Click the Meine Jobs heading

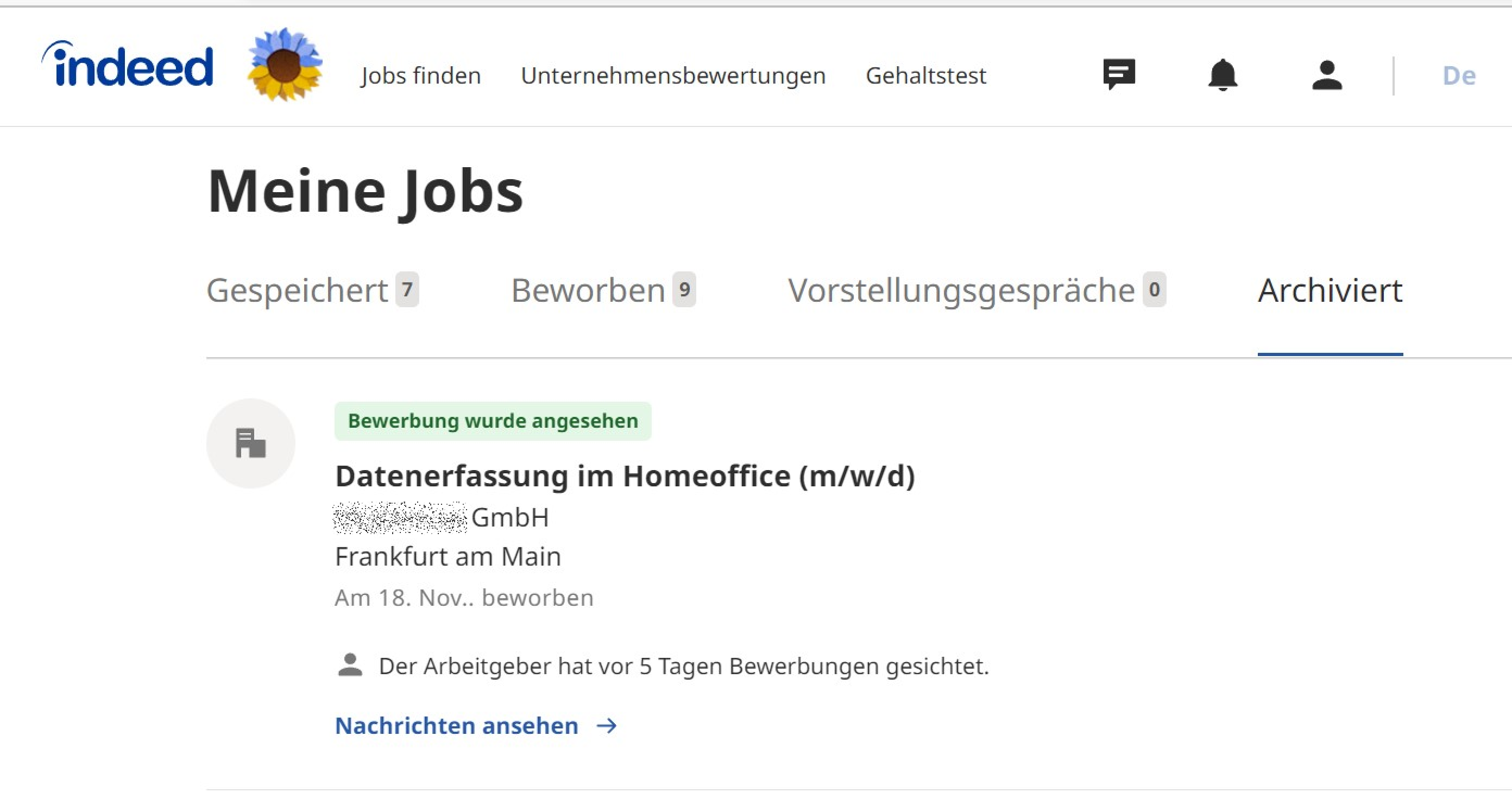pyautogui.click(x=365, y=191)
